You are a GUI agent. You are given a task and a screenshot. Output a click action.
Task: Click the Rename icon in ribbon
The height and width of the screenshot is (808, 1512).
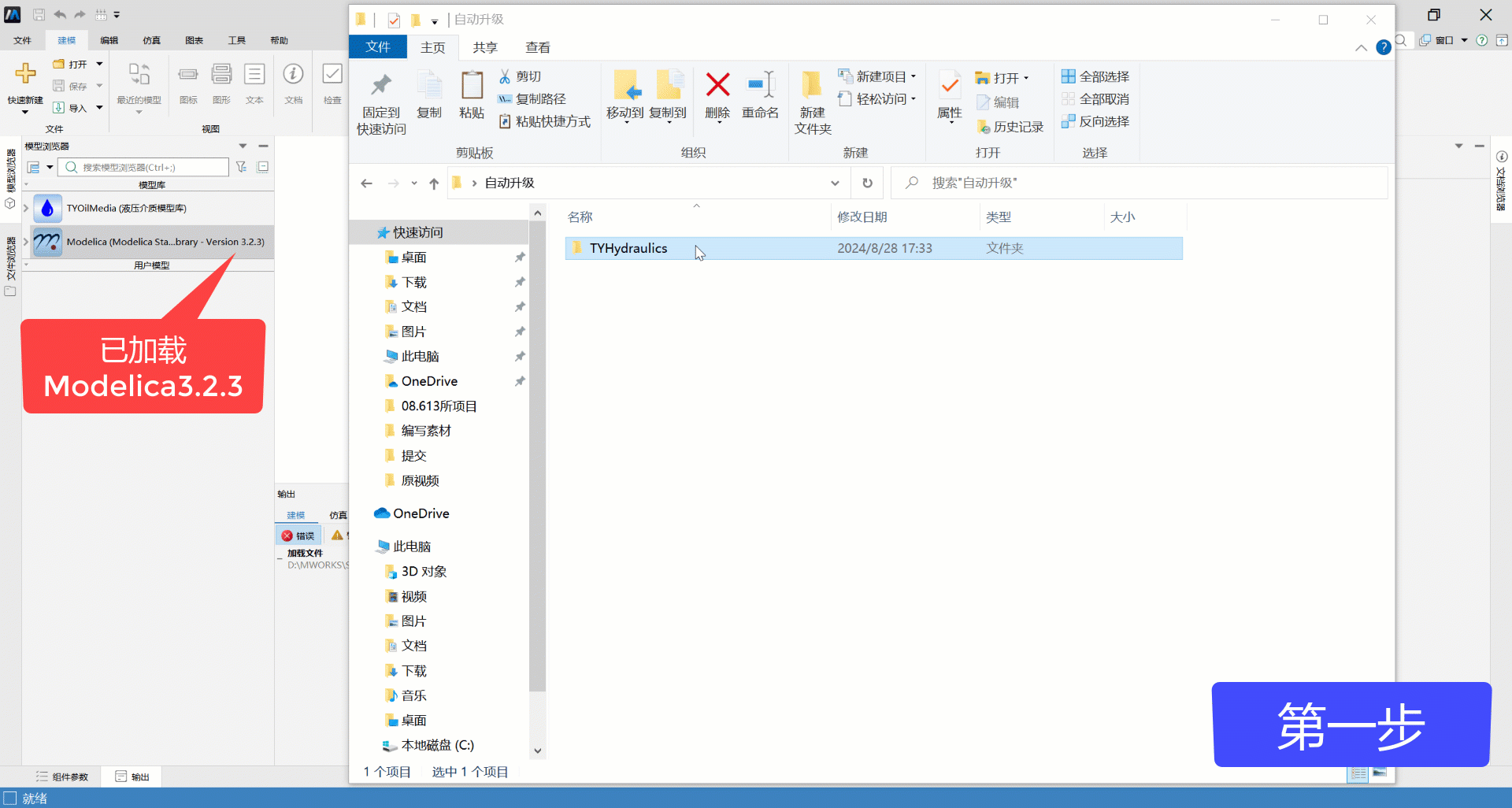760,85
